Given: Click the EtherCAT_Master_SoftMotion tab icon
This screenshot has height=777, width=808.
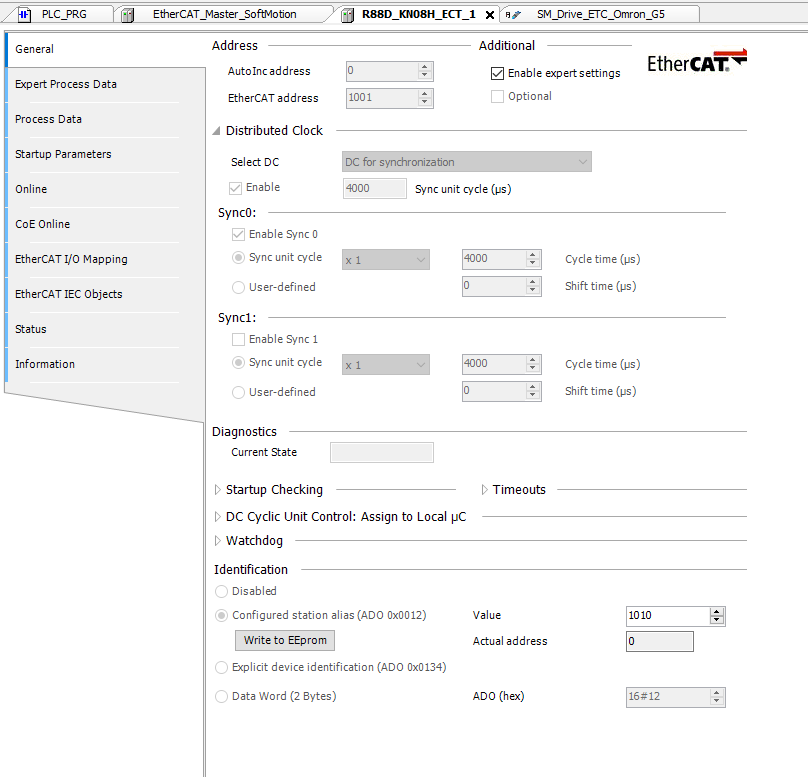Looking at the screenshot, I should point(128,15).
